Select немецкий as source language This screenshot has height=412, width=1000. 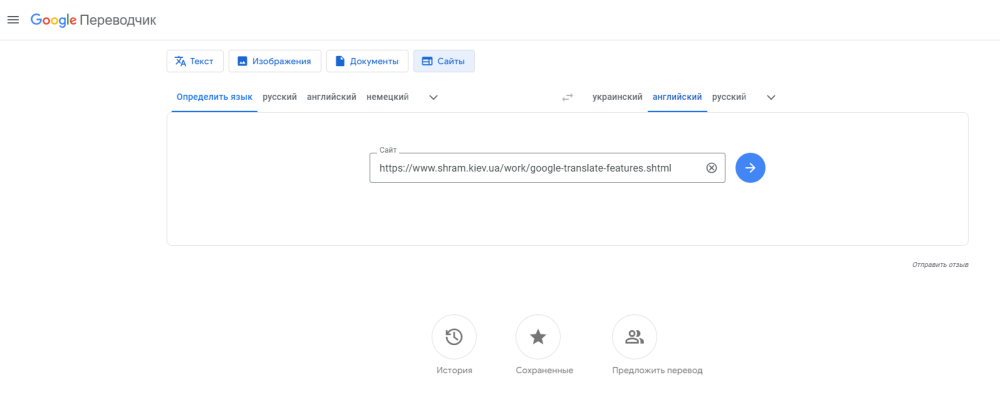(x=388, y=98)
